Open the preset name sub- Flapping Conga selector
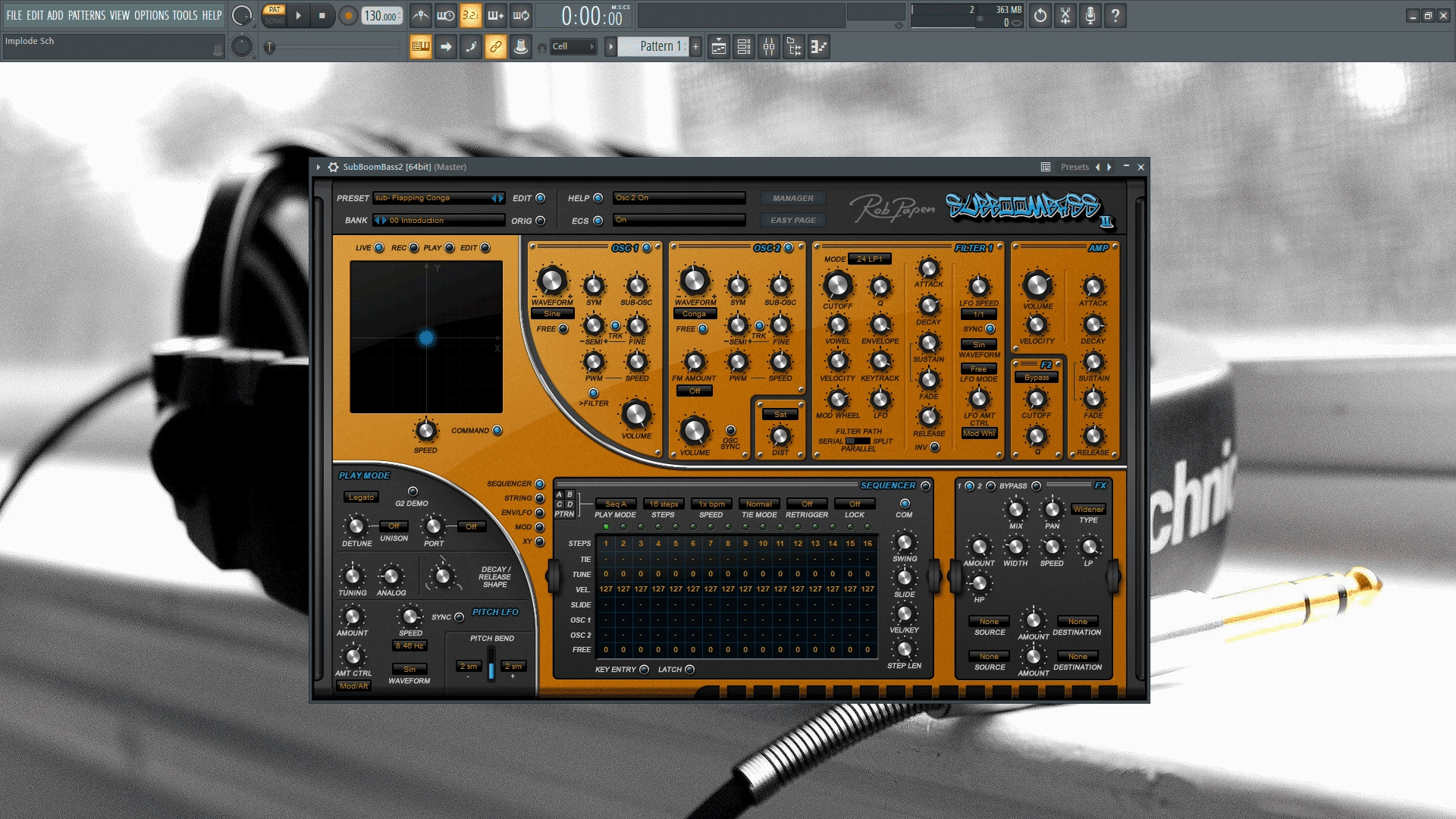Image resolution: width=1456 pixels, height=819 pixels. click(x=439, y=198)
